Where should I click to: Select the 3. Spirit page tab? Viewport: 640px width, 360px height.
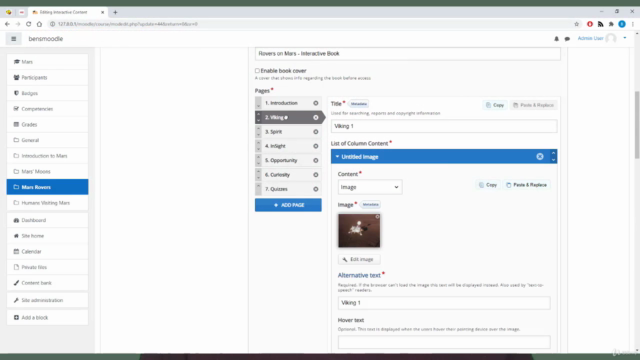click(288, 131)
